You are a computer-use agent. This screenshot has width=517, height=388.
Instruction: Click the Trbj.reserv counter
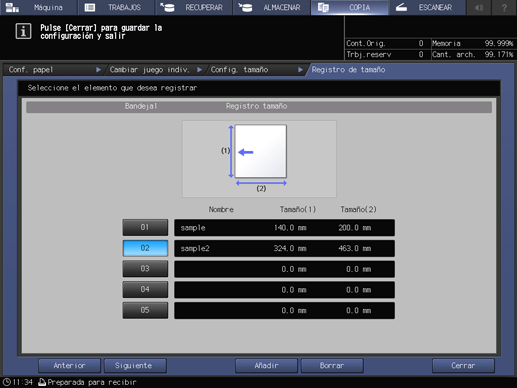click(385, 54)
